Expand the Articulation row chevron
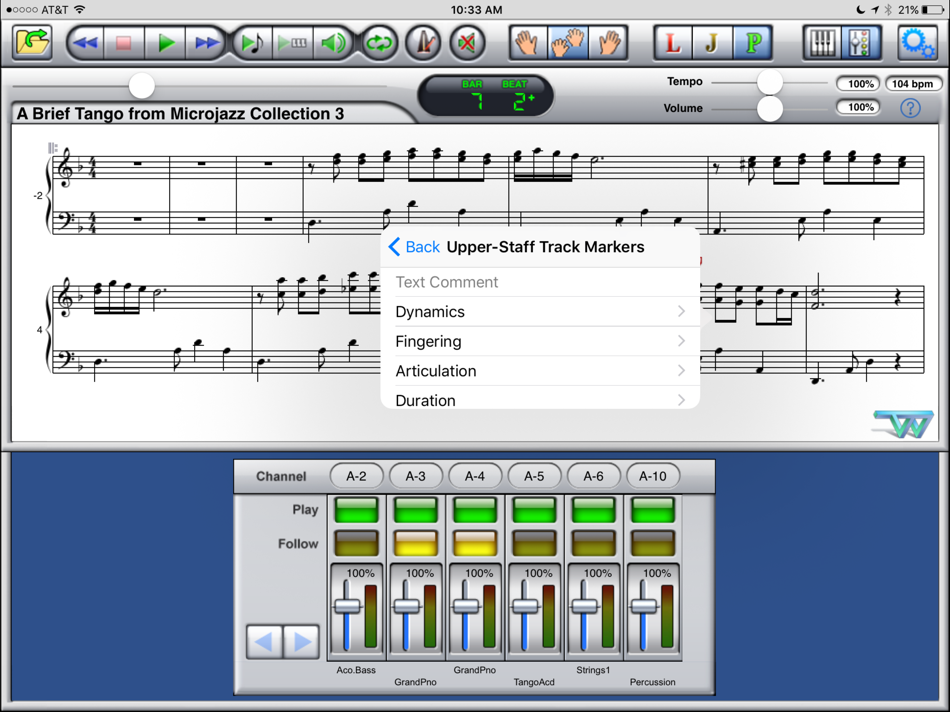 (x=682, y=371)
